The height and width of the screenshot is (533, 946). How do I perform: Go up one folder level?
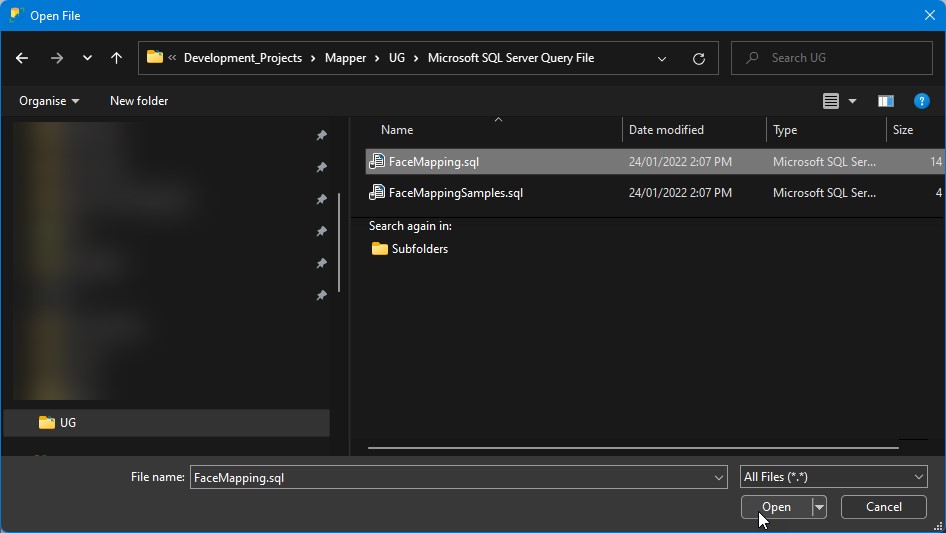tap(116, 58)
